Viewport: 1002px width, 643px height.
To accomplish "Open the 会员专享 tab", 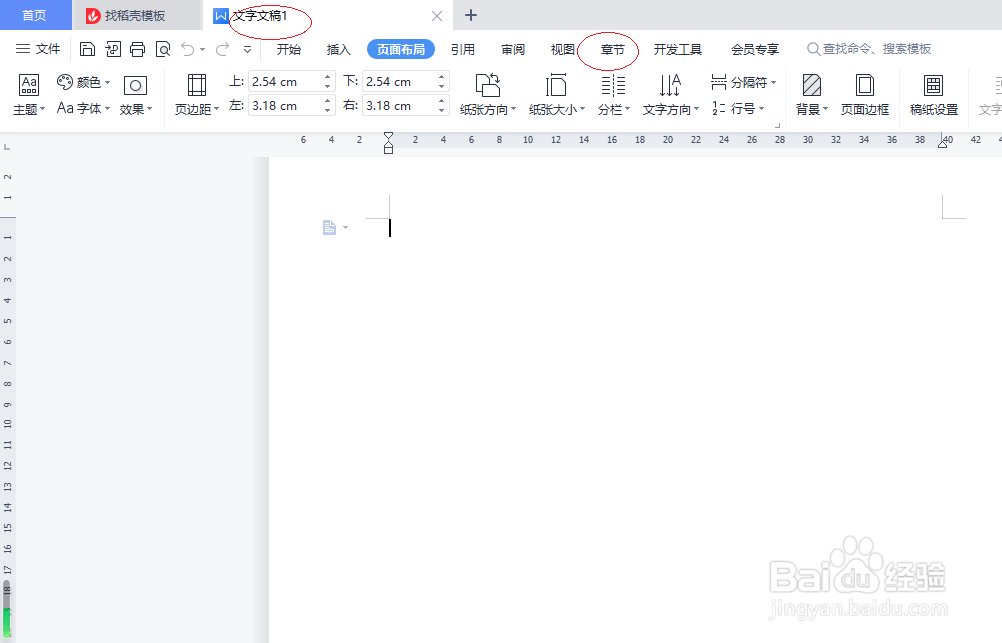I will pyautogui.click(x=755, y=49).
